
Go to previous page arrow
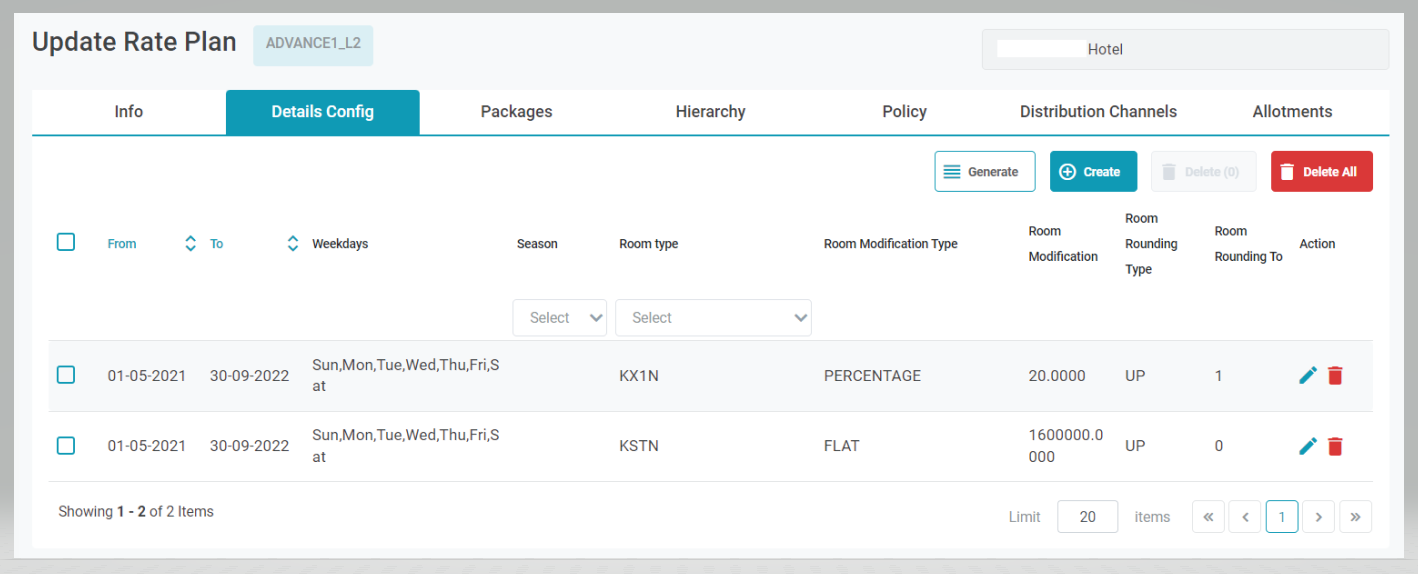point(1245,517)
